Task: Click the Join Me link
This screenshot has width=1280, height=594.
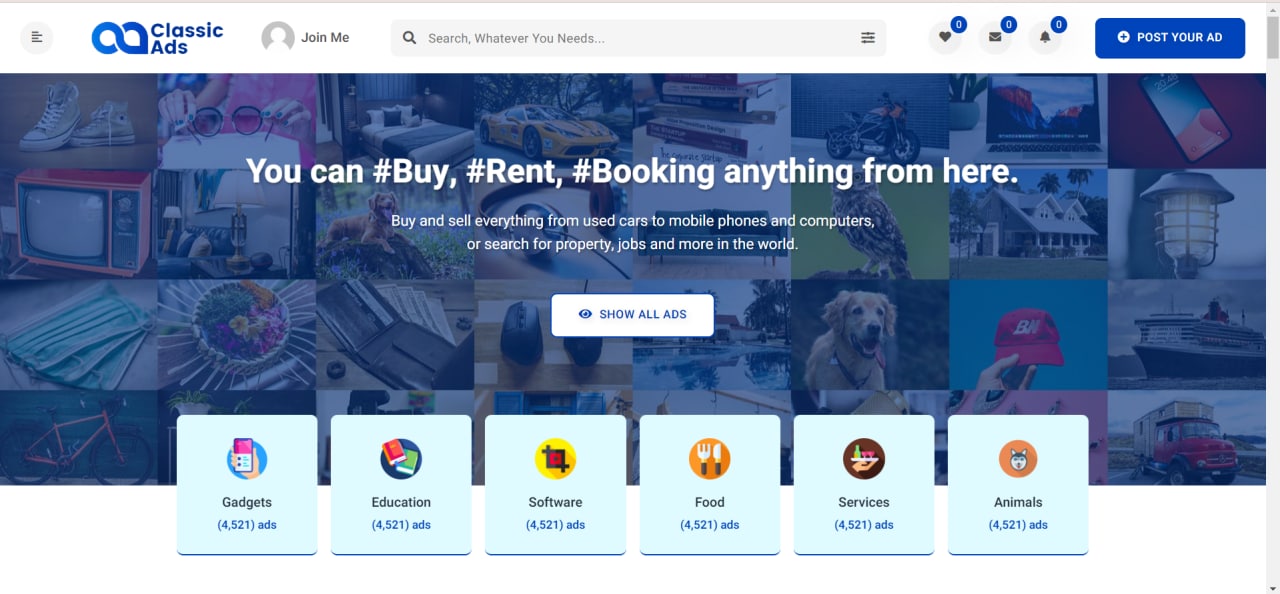Action: (x=325, y=38)
